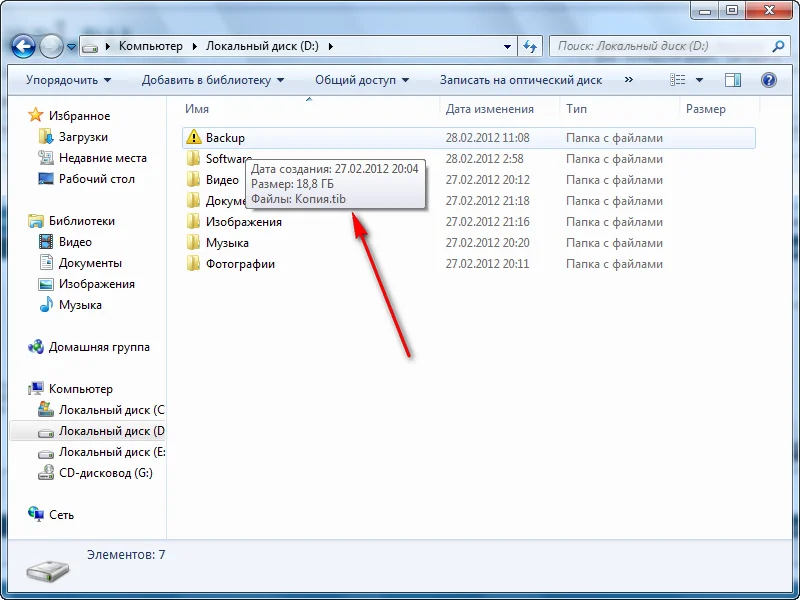Open address bar history dropdown
The image size is (800, 600).
[507, 46]
